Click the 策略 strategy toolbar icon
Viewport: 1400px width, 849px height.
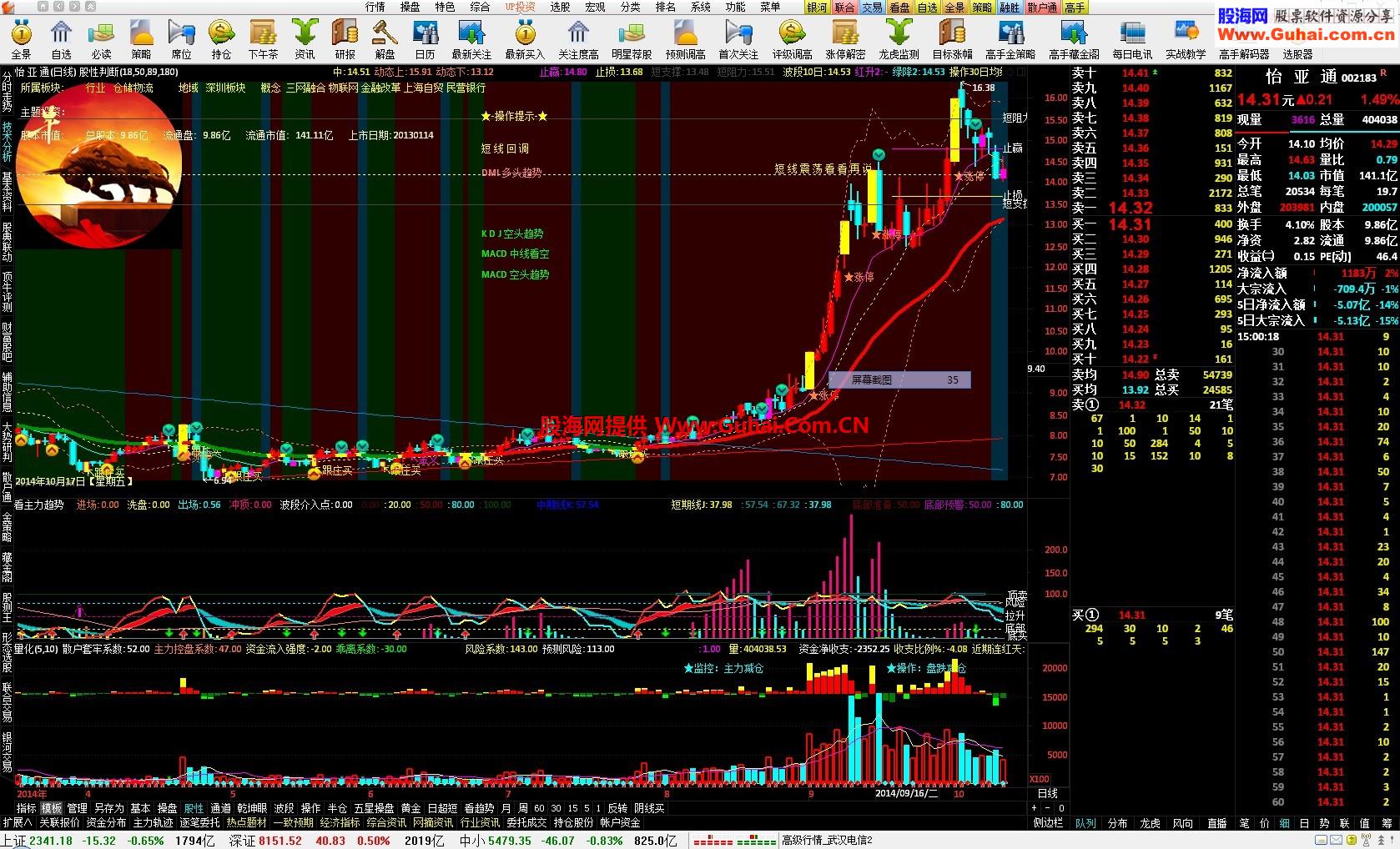pyautogui.click(x=141, y=39)
